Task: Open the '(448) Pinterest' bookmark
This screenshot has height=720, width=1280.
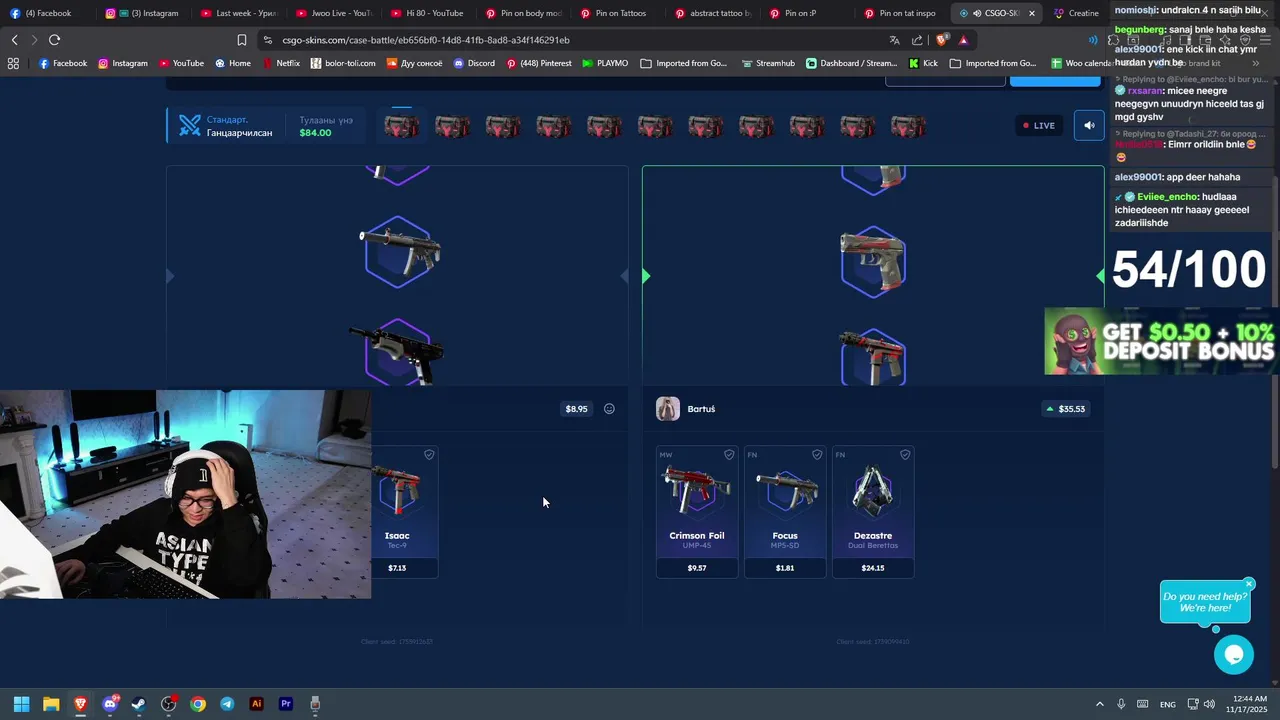Action: pos(539,63)
